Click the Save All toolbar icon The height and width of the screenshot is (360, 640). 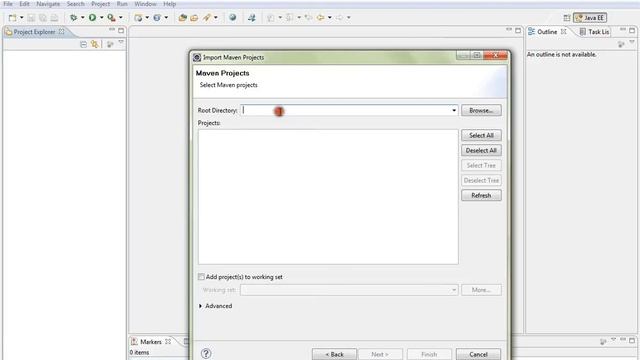[x=43, y=18]
